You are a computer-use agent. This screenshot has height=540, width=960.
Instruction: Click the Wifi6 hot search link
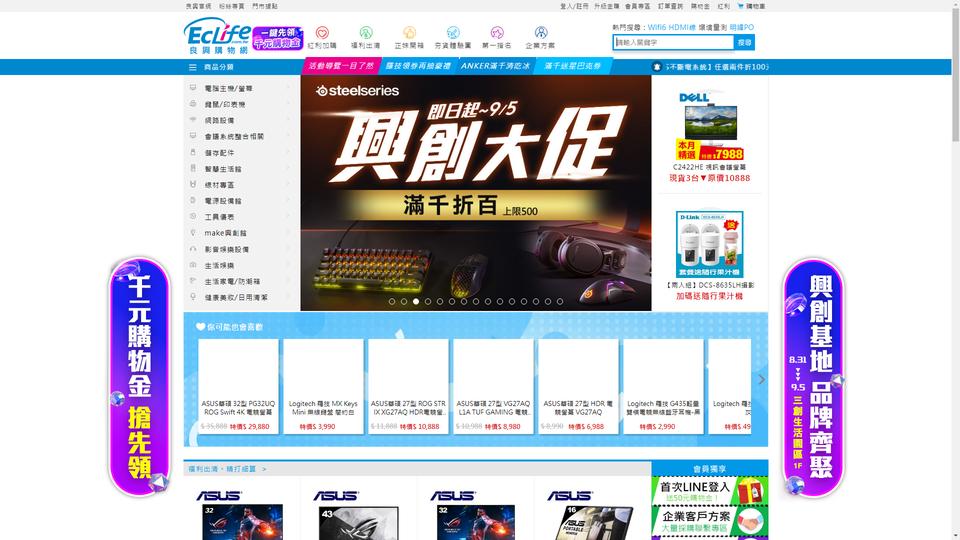point(657,28)
